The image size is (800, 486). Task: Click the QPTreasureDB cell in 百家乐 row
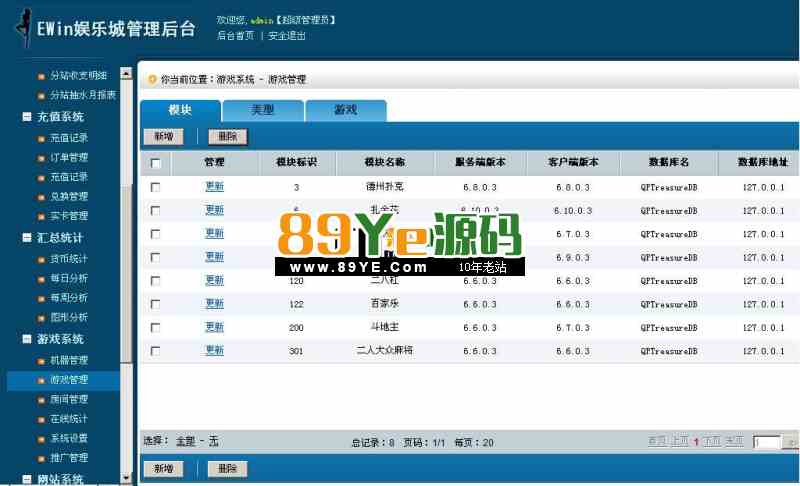(x=669, y=305)
